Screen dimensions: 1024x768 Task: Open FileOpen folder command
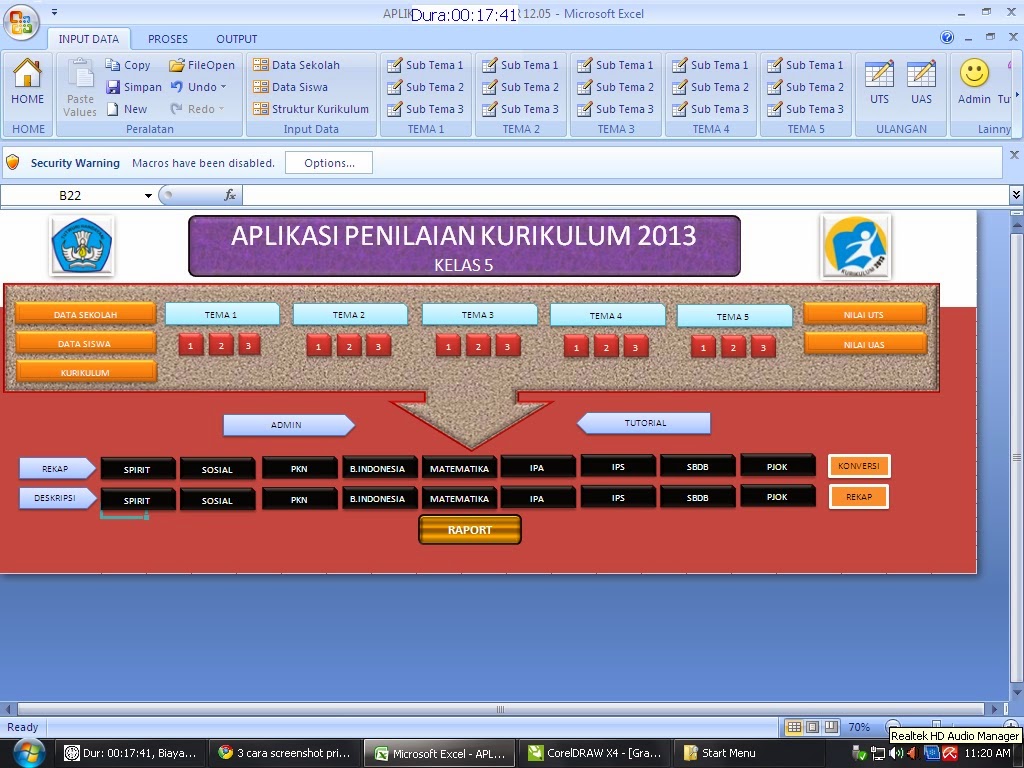click(201, 65)
